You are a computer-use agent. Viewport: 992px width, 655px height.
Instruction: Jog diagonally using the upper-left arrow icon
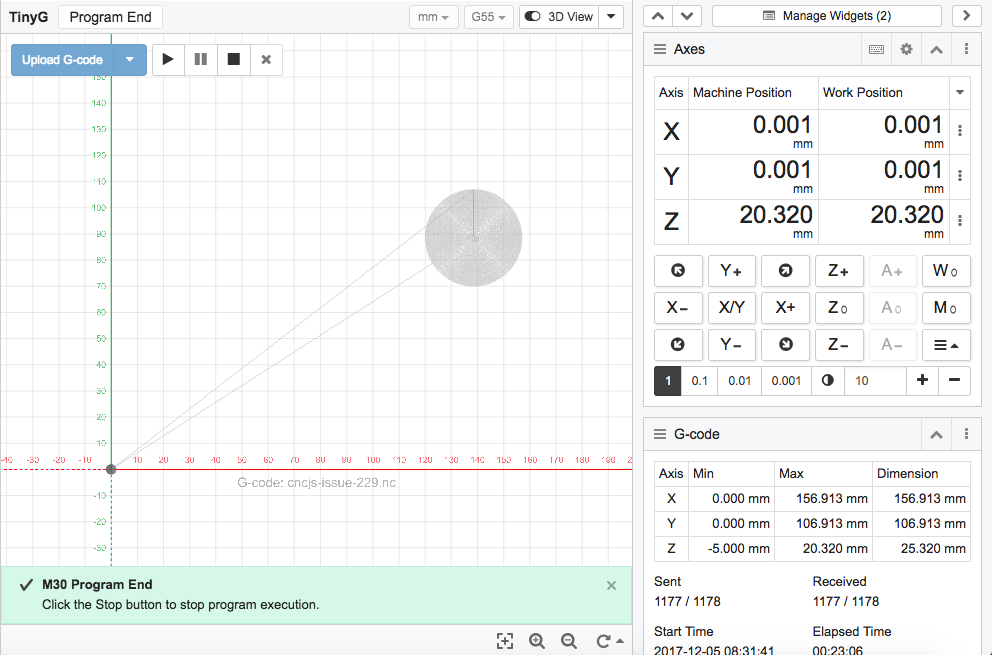pyautogui.click(x=678, y=270)
